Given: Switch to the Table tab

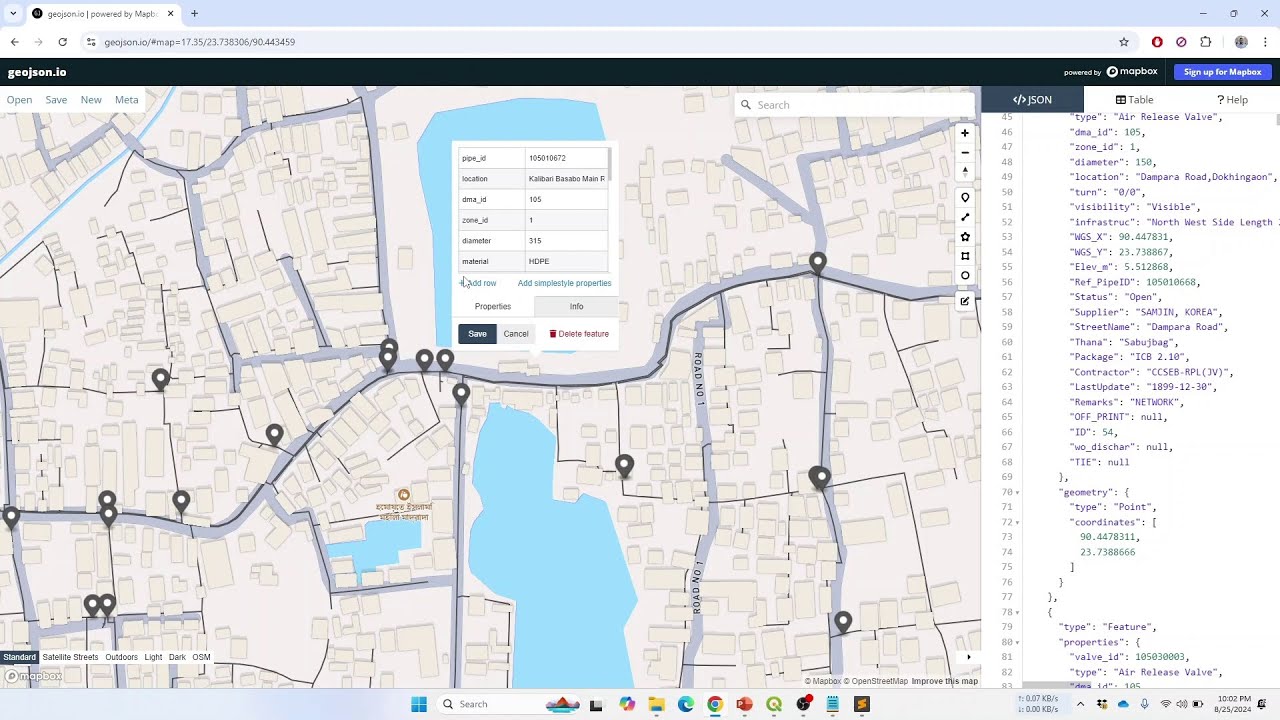Looking at the screenshot, I should [x=1135, y=100].
